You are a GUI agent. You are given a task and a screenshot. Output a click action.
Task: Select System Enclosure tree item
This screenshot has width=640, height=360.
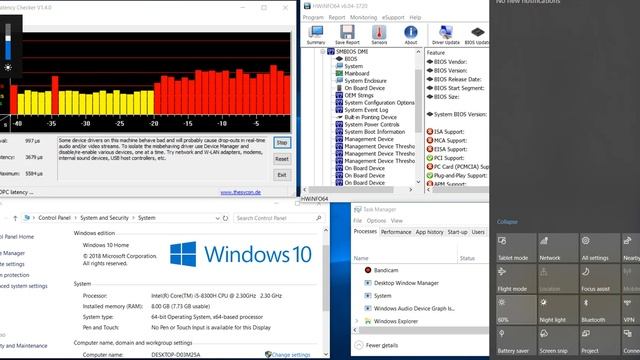365,81
